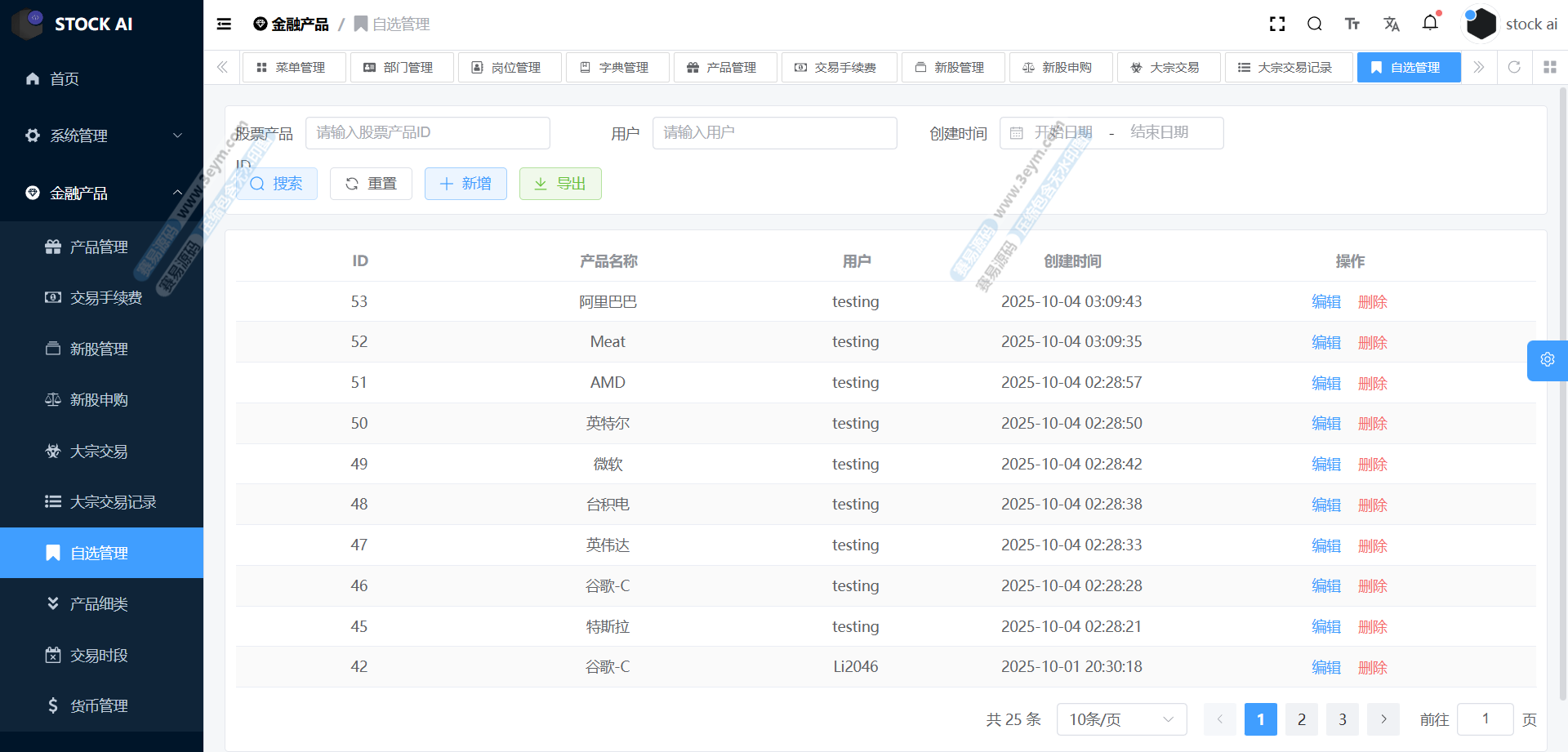Click the grid layout icon in tab bar
This screenshot has height=752, width=1568.
pos(1549,67)
